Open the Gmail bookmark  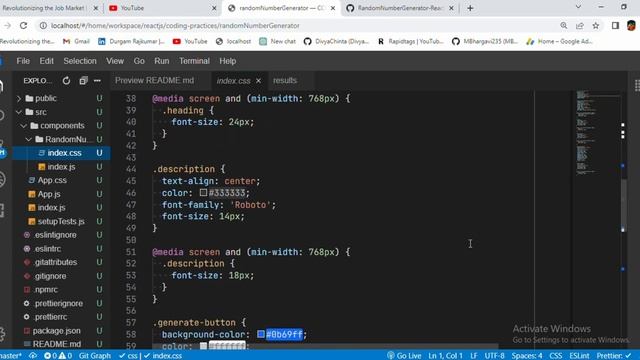tap(76, 41)
